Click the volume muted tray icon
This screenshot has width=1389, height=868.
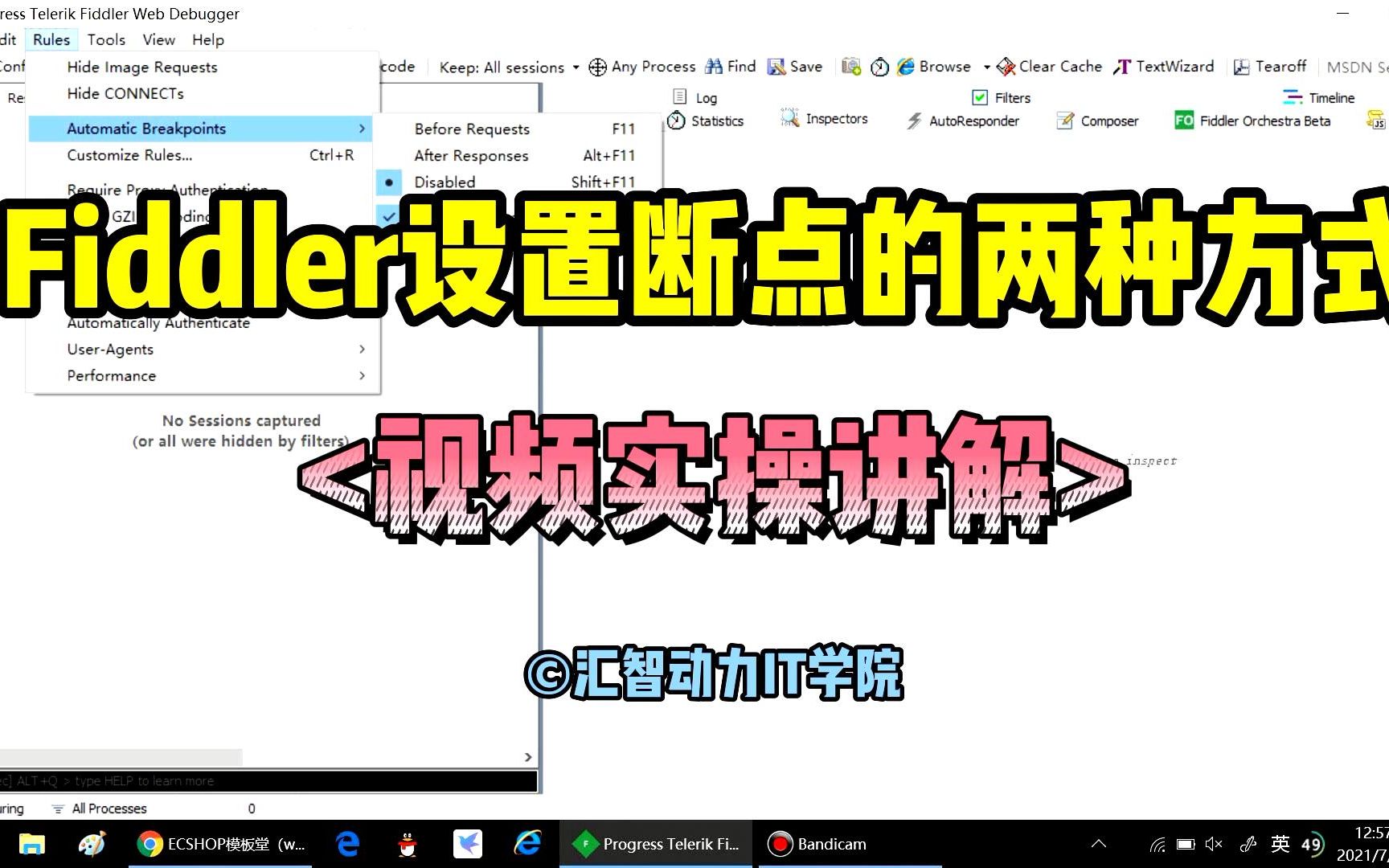pos(1214,844)
